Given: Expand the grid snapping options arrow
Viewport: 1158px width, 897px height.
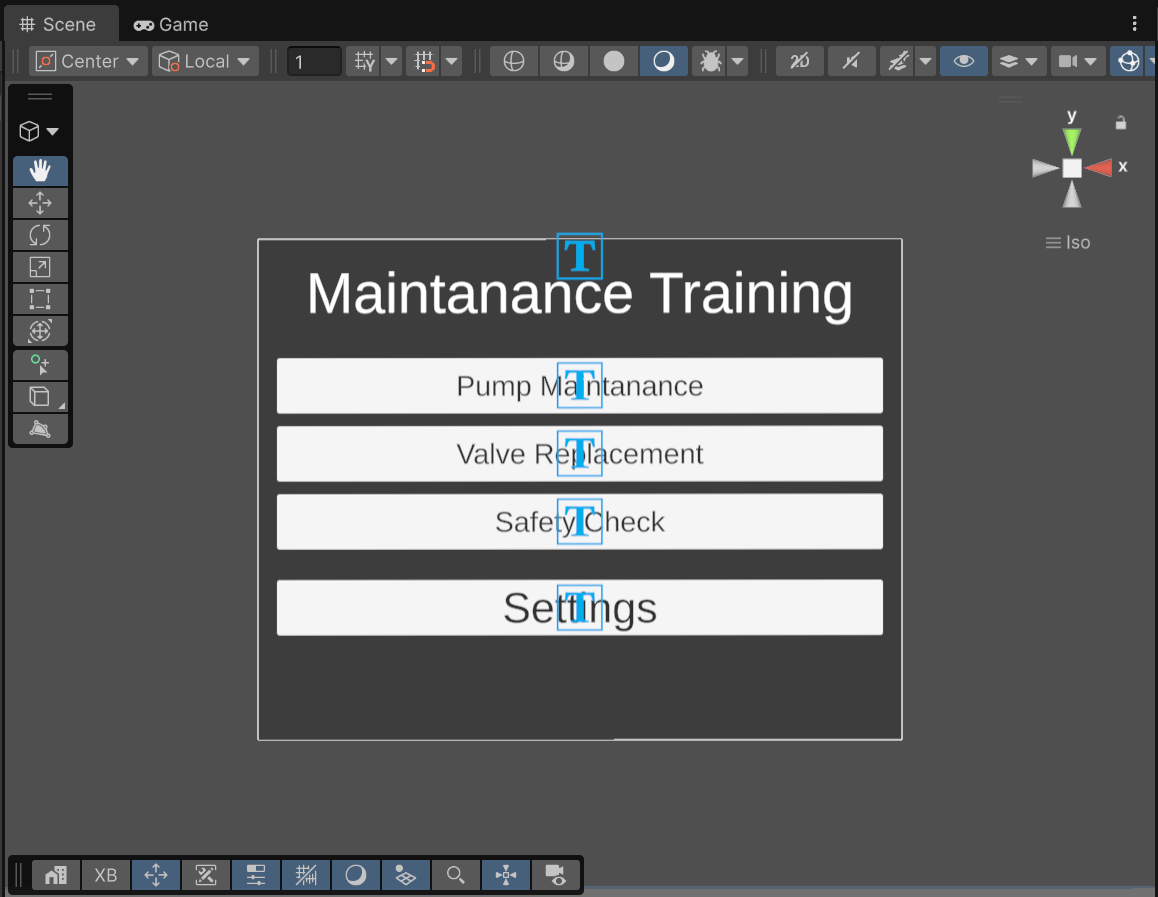Looking at the screenshot, I should 451,61.
